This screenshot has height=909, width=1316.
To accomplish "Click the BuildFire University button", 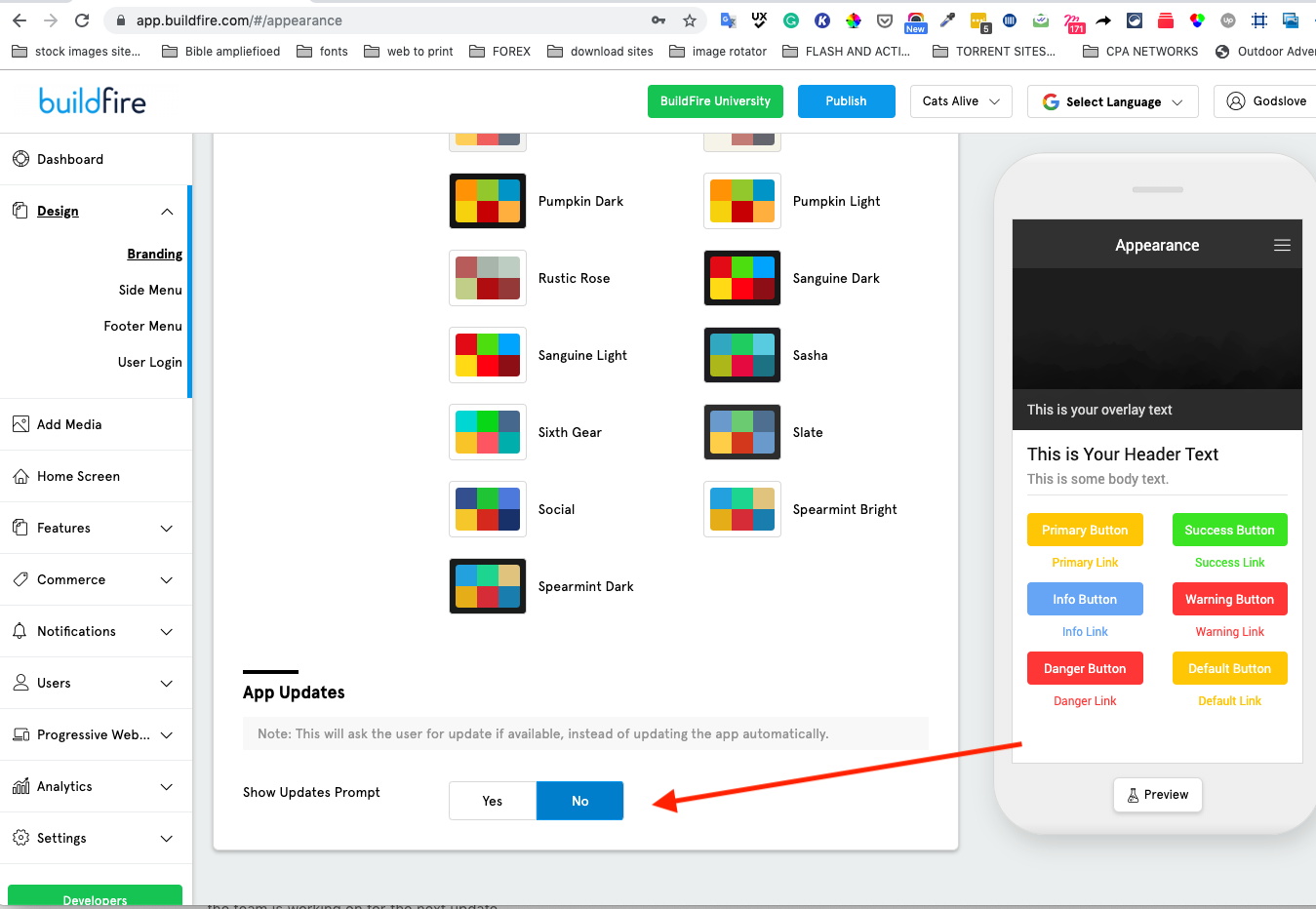I will click(715, 101).
